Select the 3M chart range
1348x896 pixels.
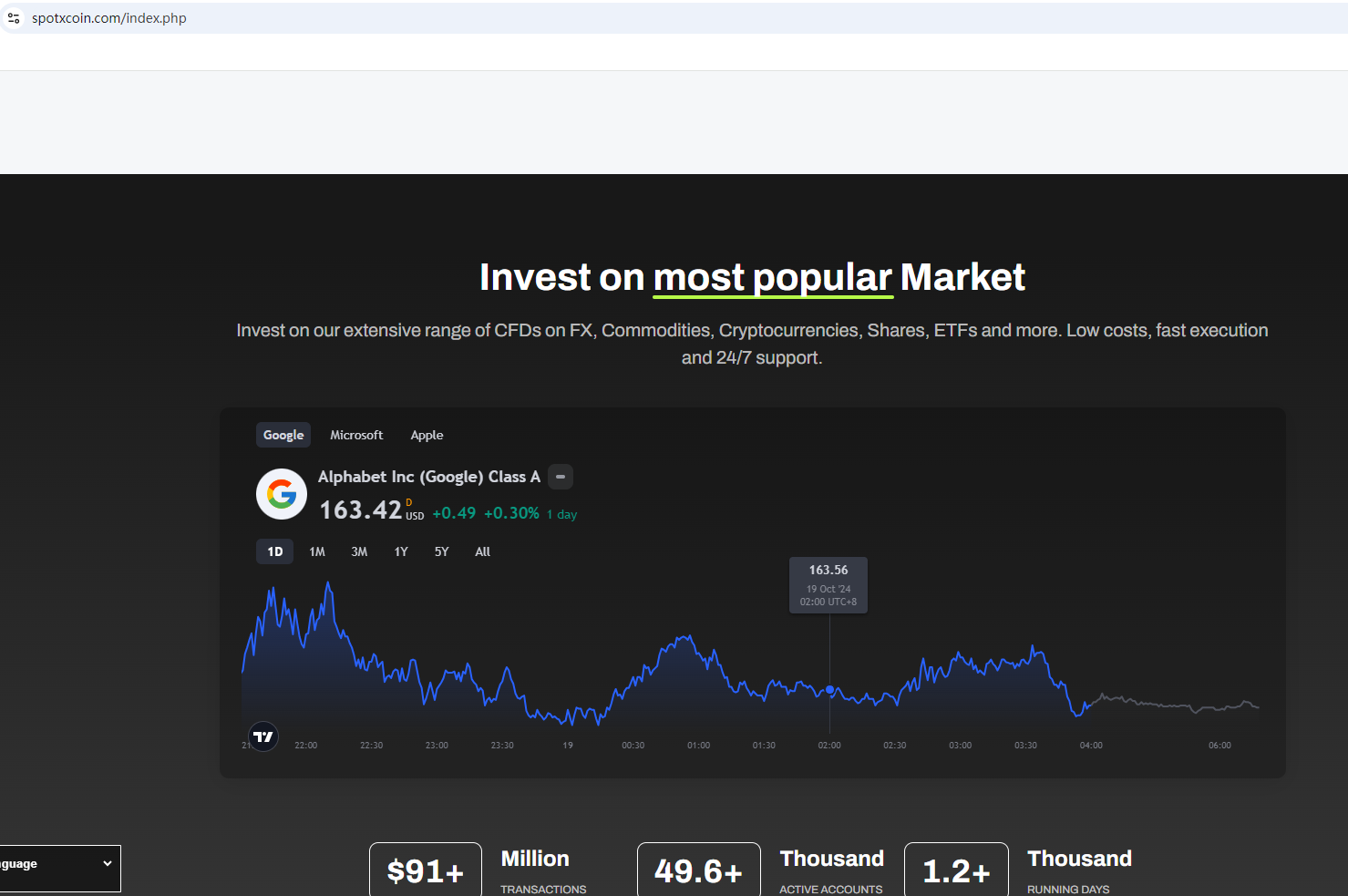[x=359, y=551]
